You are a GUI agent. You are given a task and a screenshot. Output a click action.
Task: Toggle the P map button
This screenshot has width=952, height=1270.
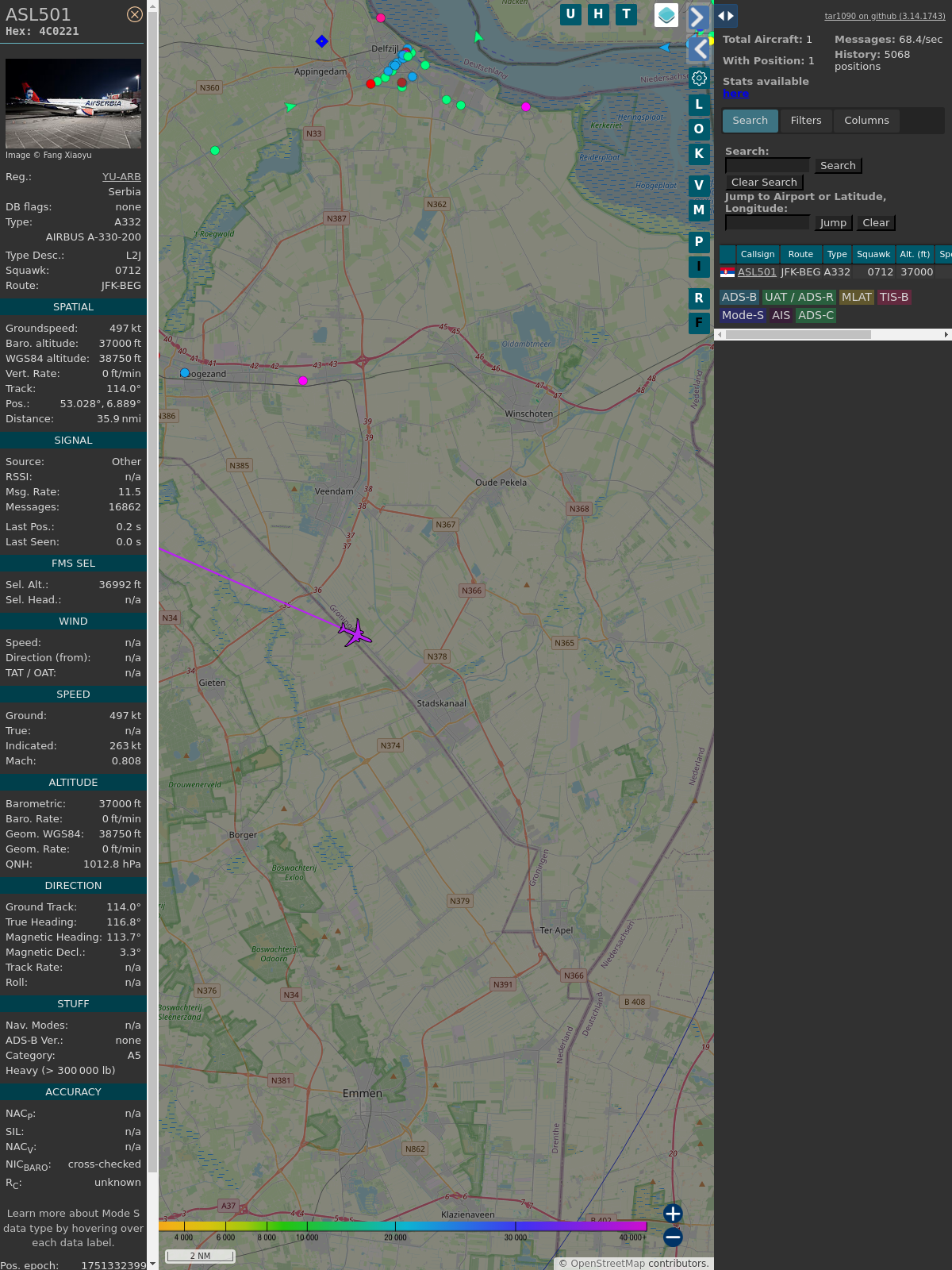[699, 241]
